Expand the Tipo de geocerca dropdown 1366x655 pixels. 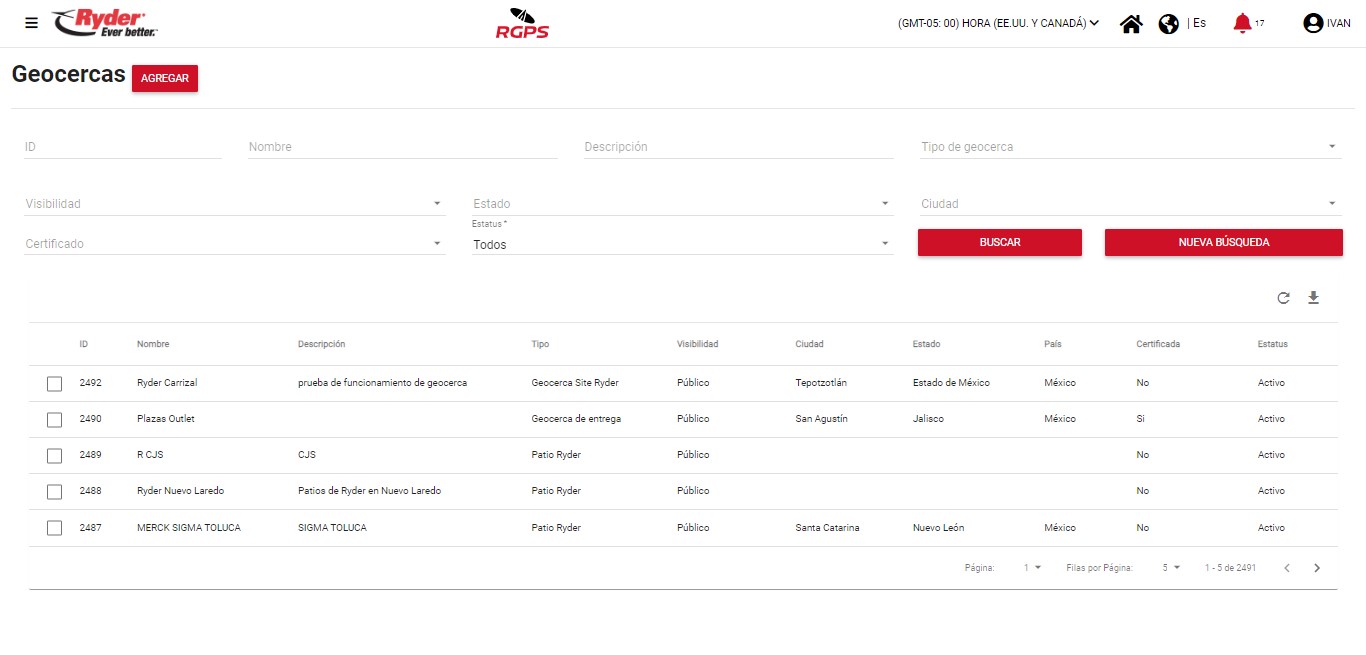[x=1128, y=147]
